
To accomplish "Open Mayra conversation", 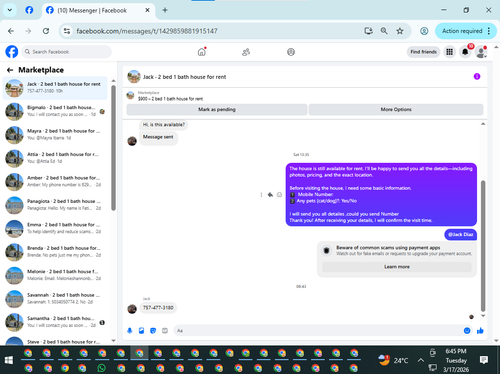I will [55, 135].
